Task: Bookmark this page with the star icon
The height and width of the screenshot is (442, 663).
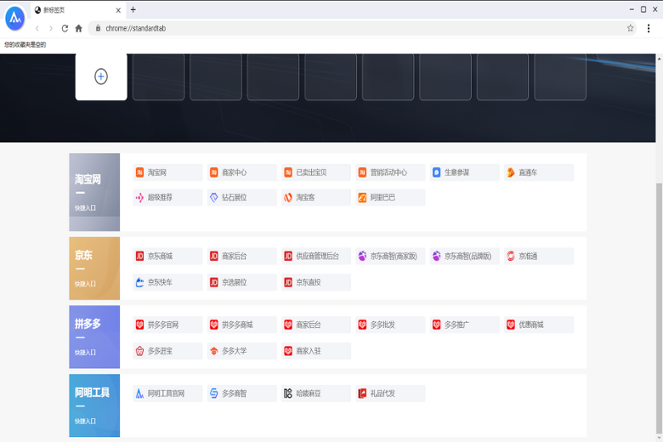Action: 630,28
